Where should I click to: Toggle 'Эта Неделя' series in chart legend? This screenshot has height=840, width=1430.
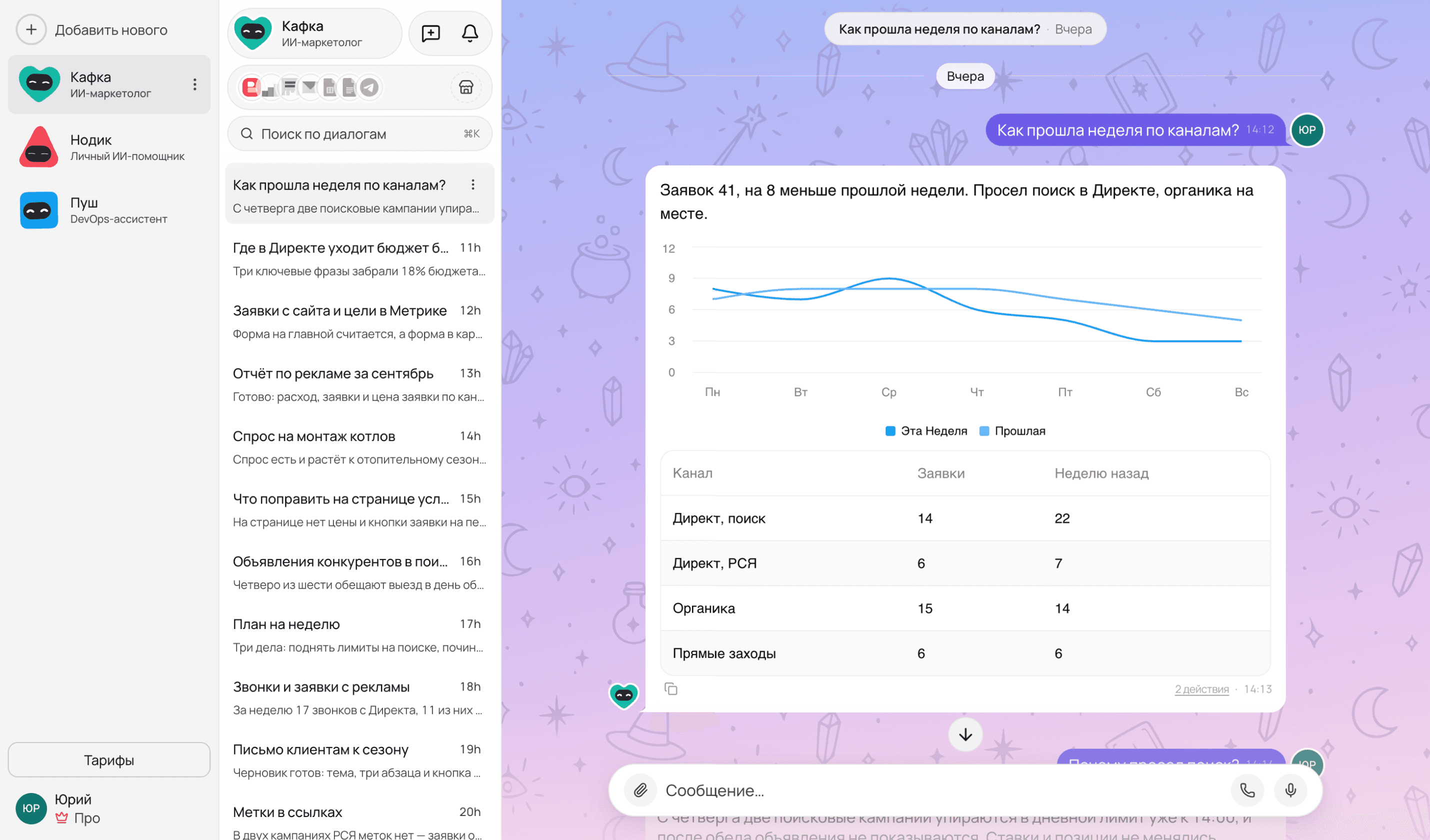tap(926, 431)
